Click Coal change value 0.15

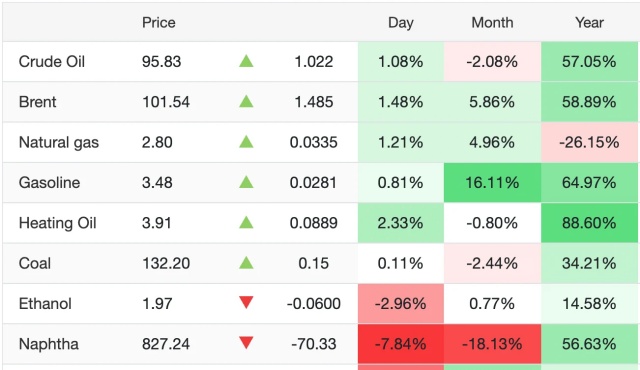313,263
